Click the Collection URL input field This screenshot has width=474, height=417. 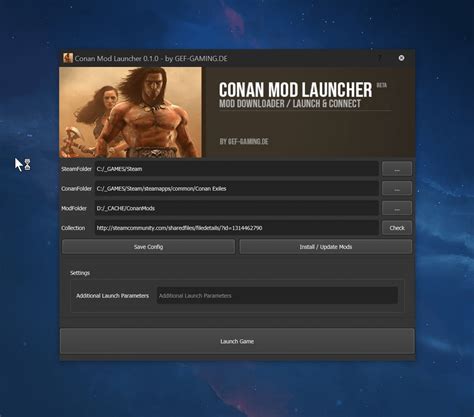click(x=237, y=228)
